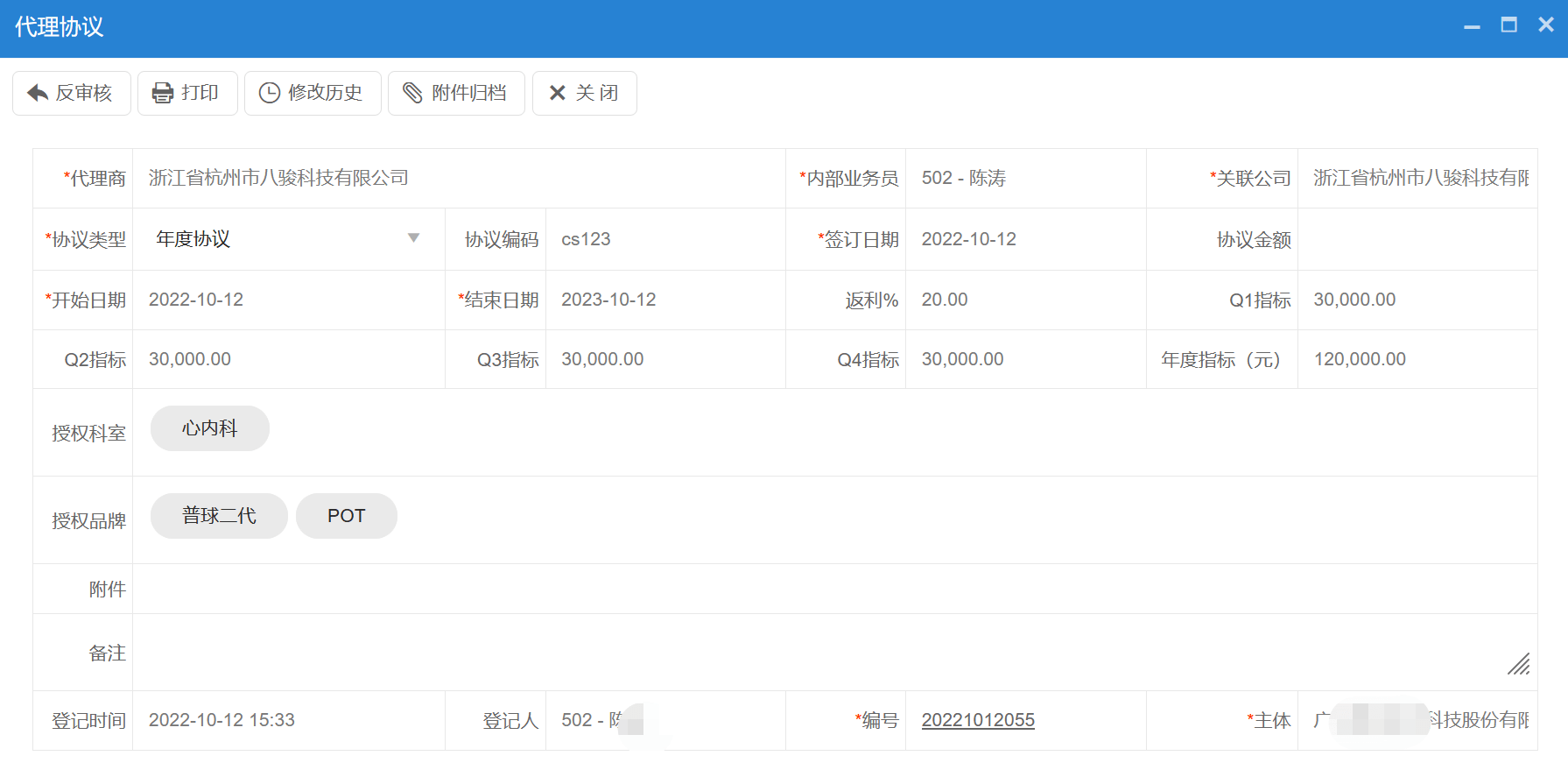Click the paperclip icon for 附件归档
This screenshot has width=1568, height=770.
tap(412, 93)
